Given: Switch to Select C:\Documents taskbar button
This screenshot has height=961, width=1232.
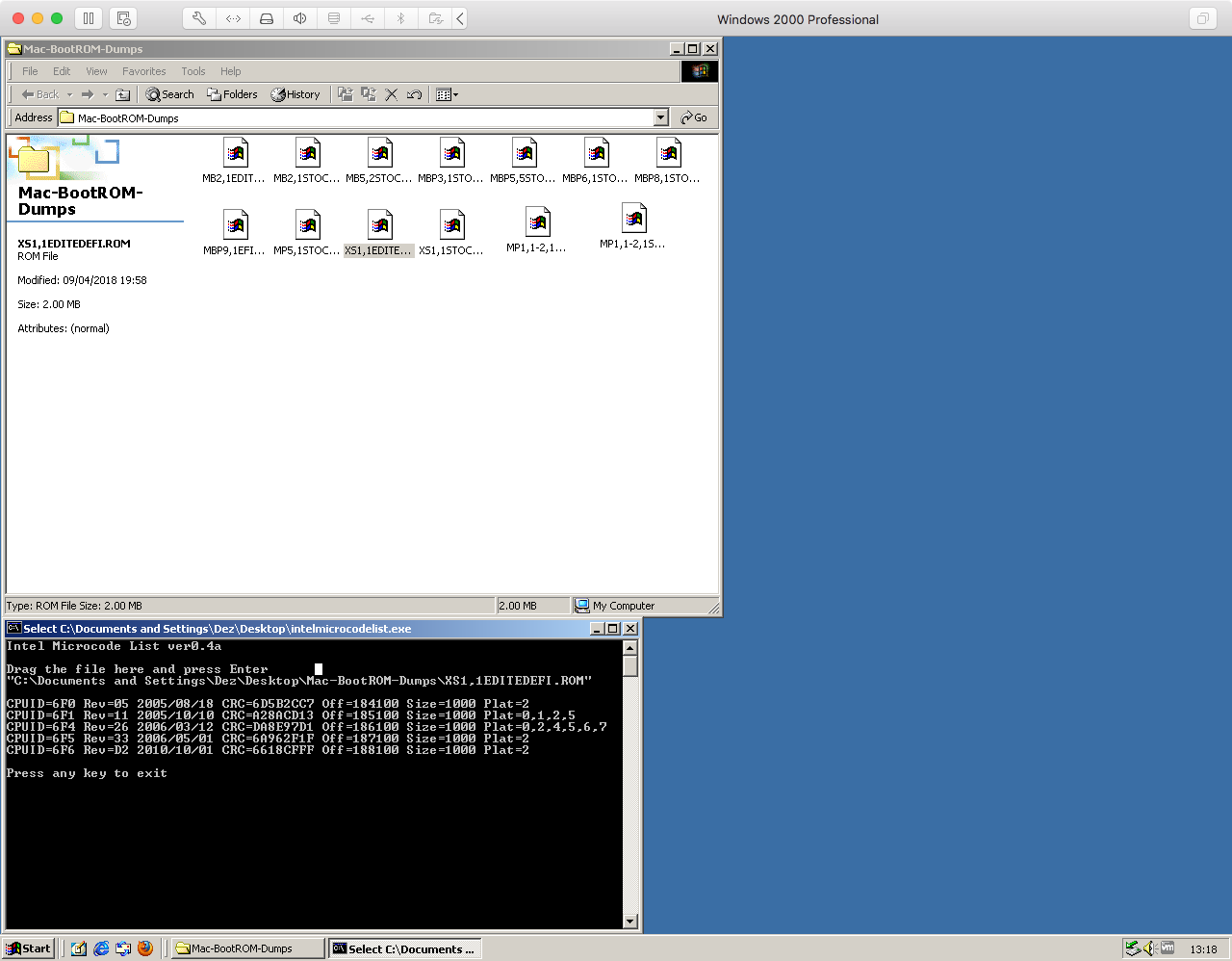Looking at the screenshot, I should [404, 948].
